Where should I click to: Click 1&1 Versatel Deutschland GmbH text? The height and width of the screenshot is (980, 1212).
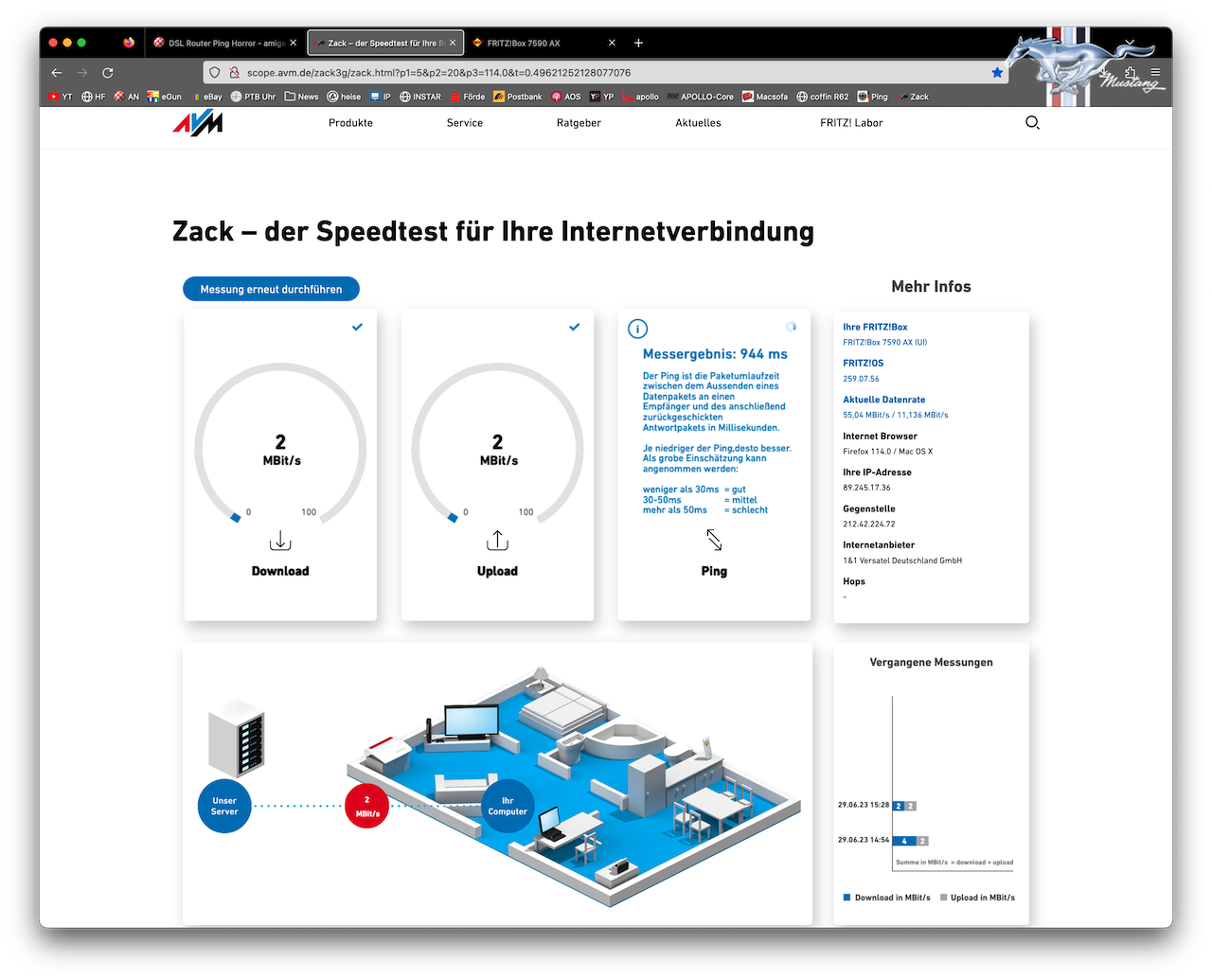click(x=902, y=561)
